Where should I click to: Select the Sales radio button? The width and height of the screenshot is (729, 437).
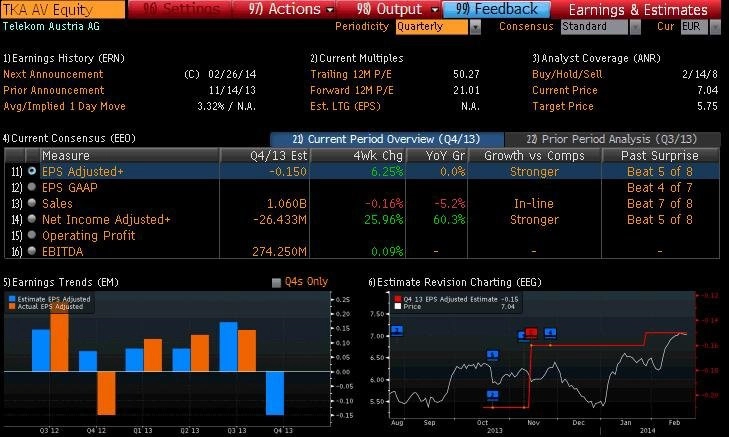pyautogui.click(x=32, y=203)
